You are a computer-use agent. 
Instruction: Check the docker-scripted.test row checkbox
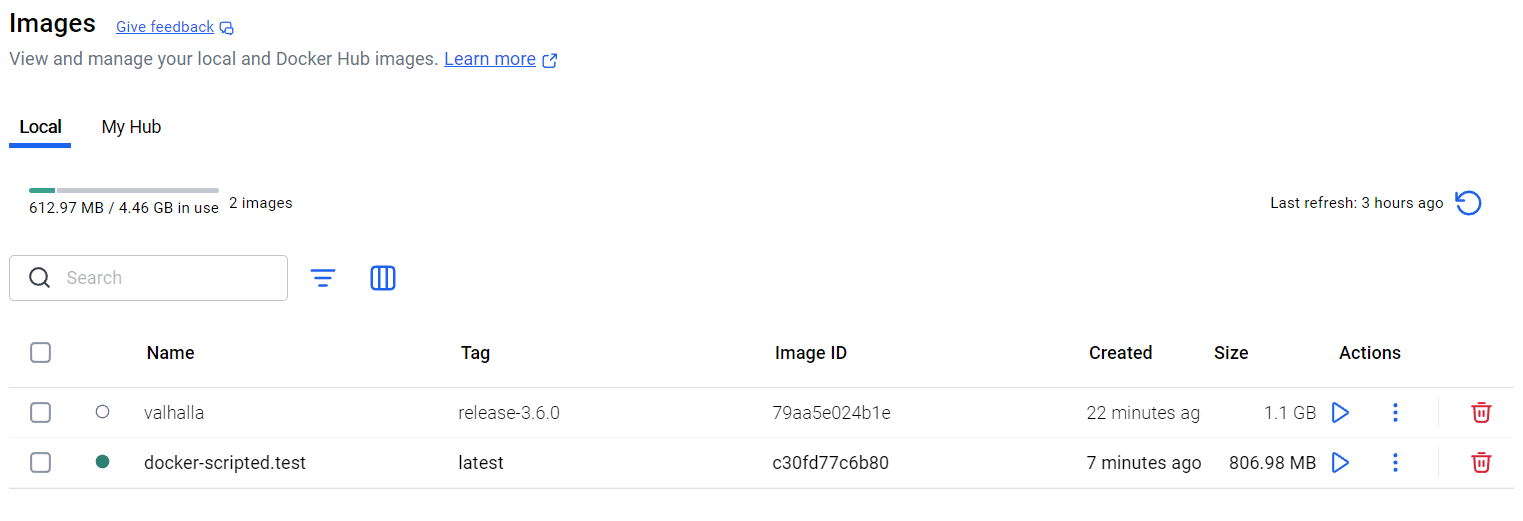coord(40,462)
